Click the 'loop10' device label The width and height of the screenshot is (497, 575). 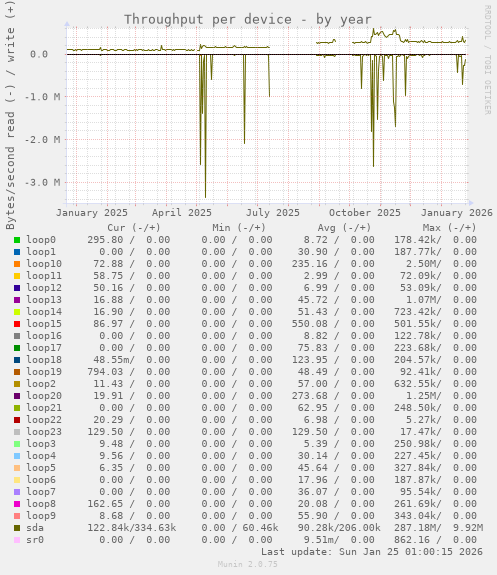44,264
